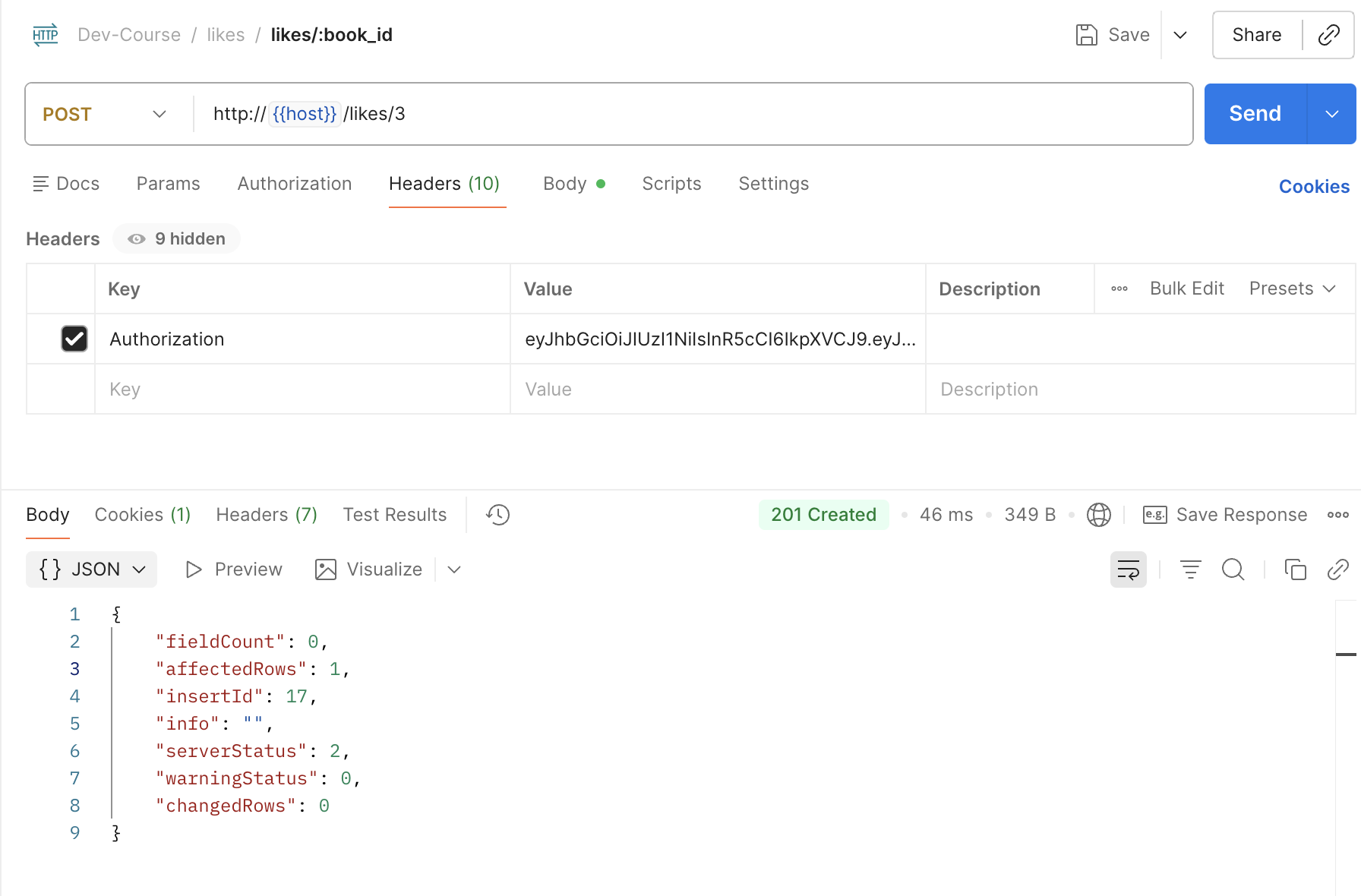Click the response link icon at far right
The image size is (1361, 896).
tap(1337, 569)
